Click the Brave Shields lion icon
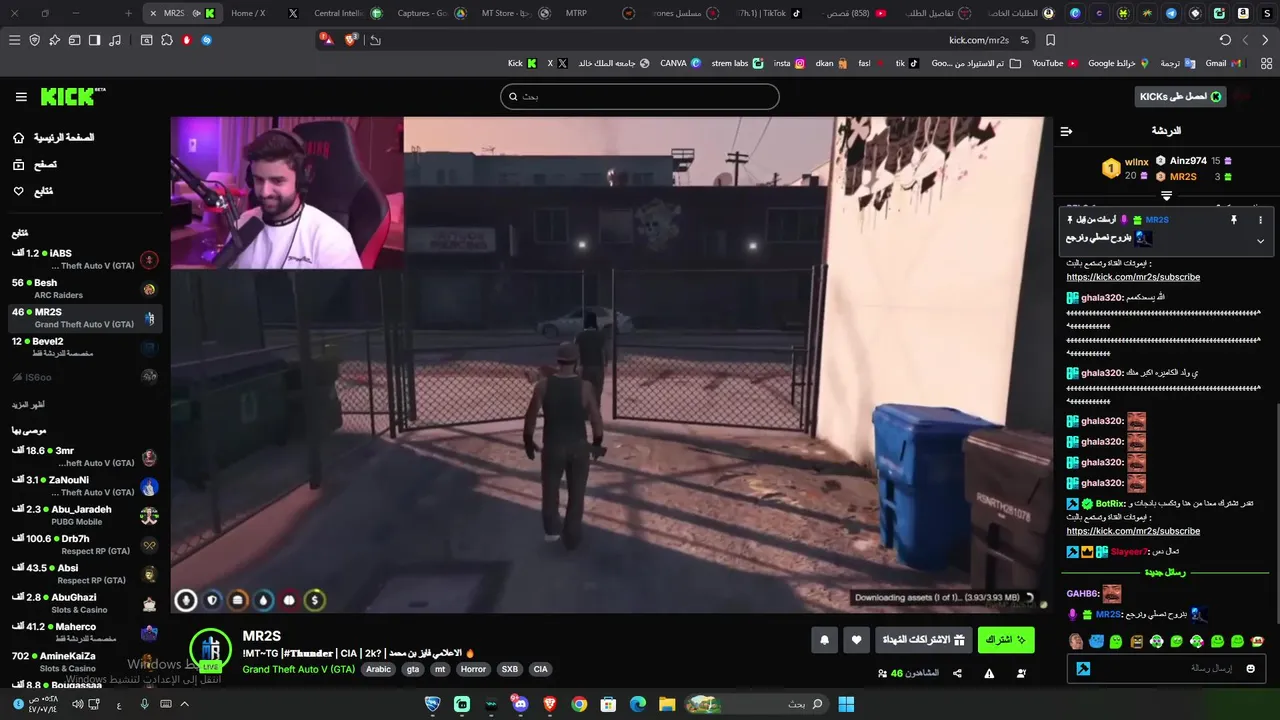Screen dimensions: 1280x720 click(x=351, y=40)
